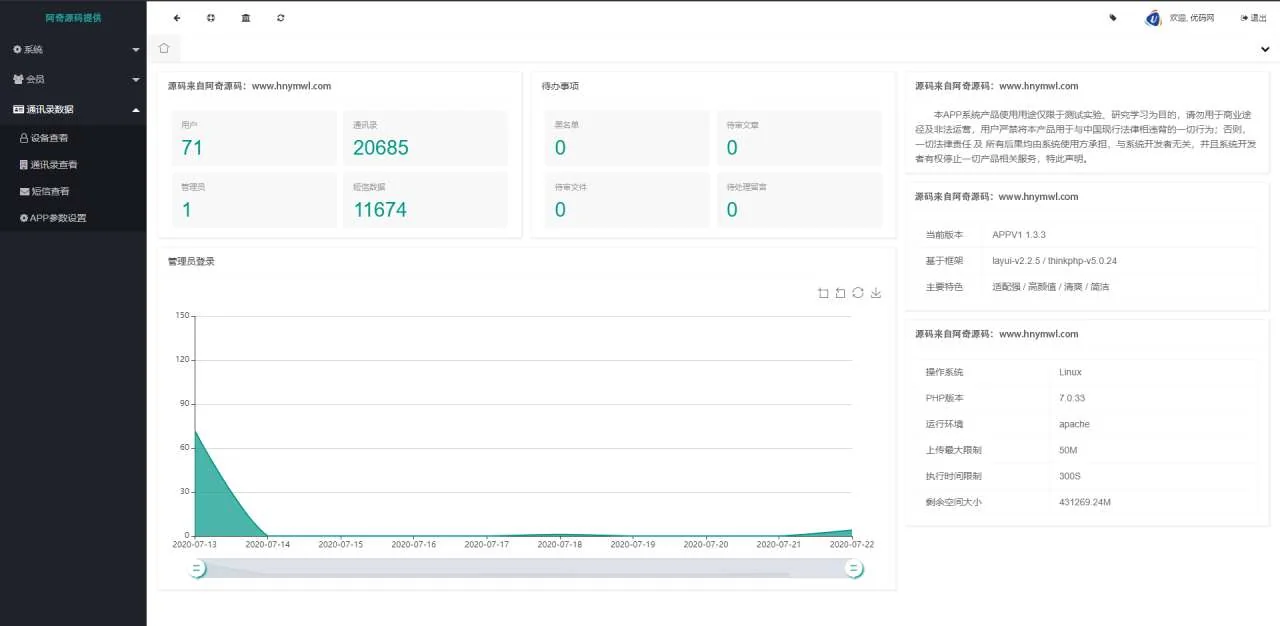
Task: Select the home tab
Action: [x=164, y=48]
